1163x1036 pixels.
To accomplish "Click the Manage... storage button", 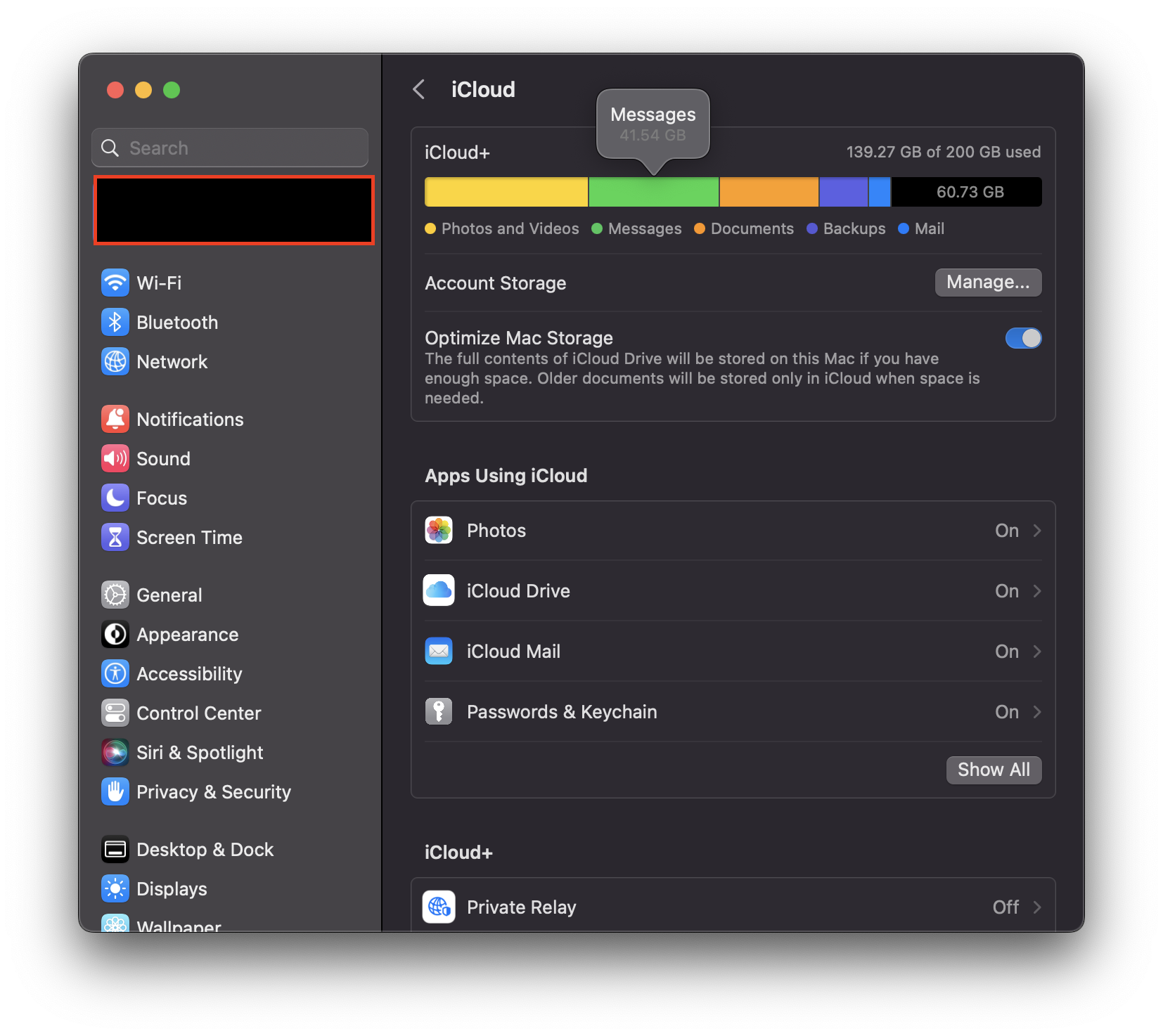I will [988, 283].
